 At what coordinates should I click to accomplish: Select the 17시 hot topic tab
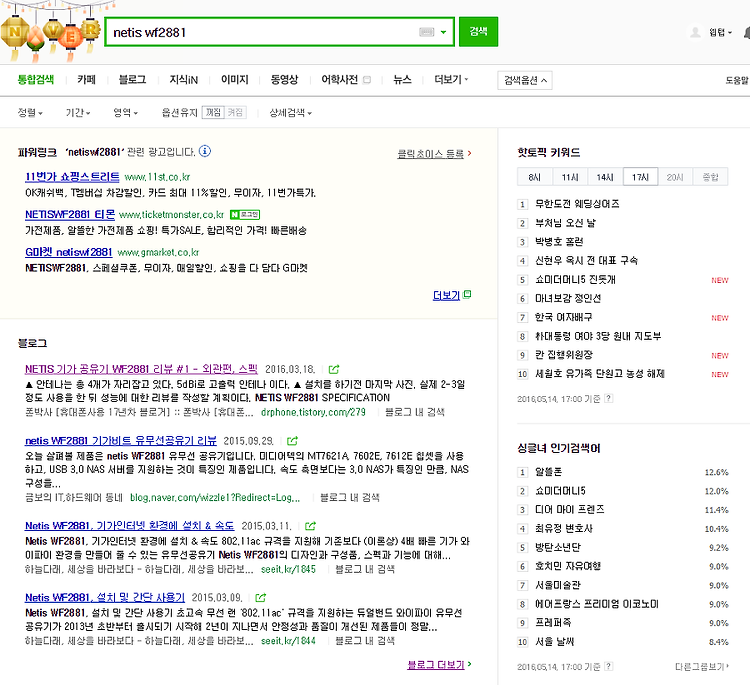[640, 177]
